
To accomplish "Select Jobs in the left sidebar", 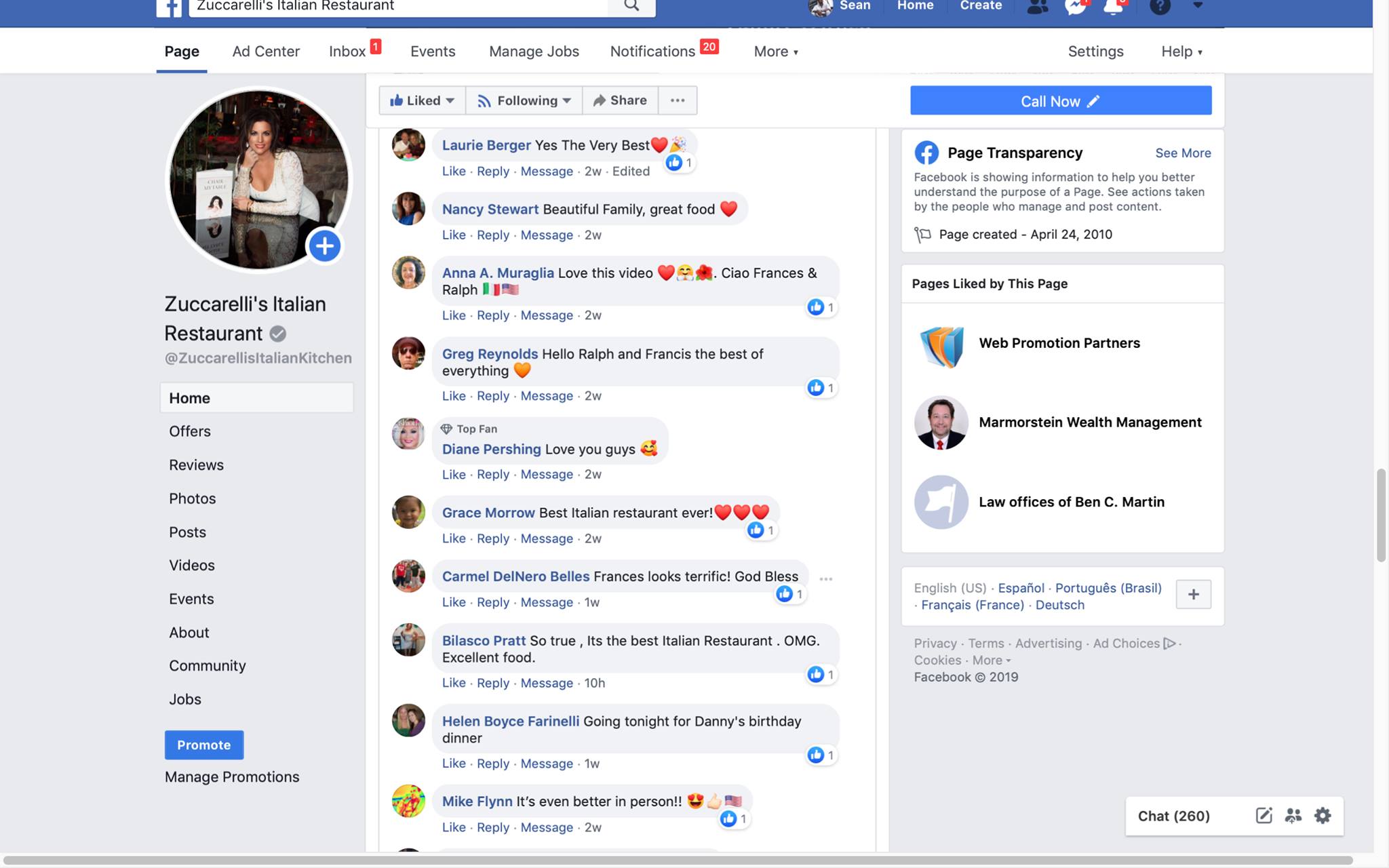I will (185, 699).
